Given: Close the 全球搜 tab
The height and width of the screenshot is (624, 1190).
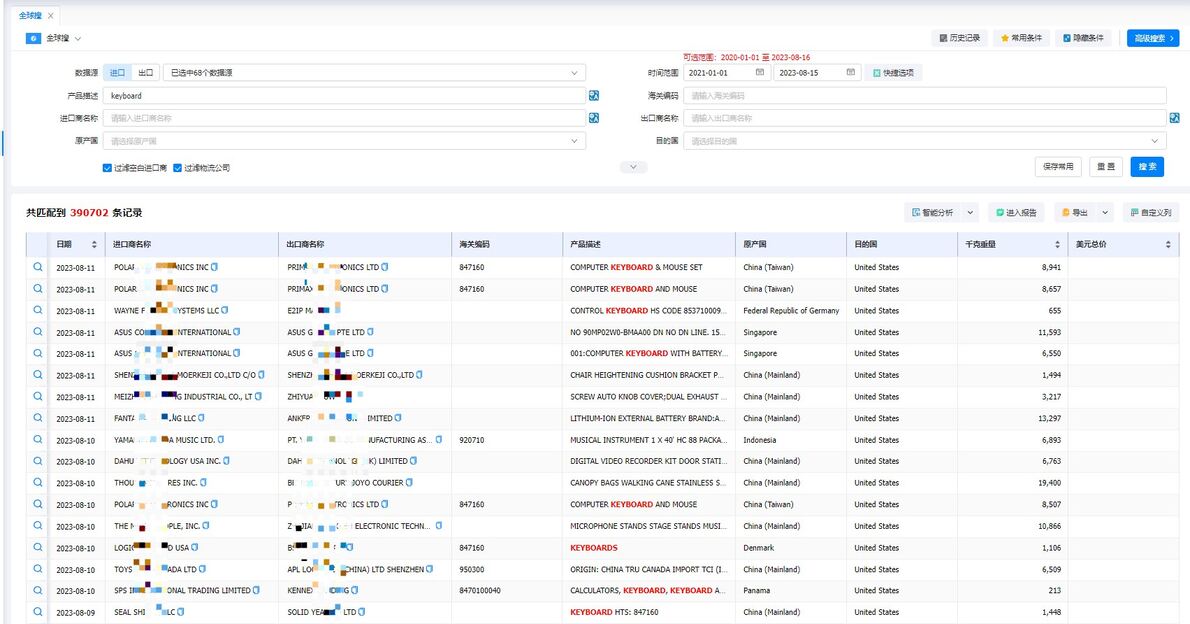Looking at the screenshot, I should 51,16.
